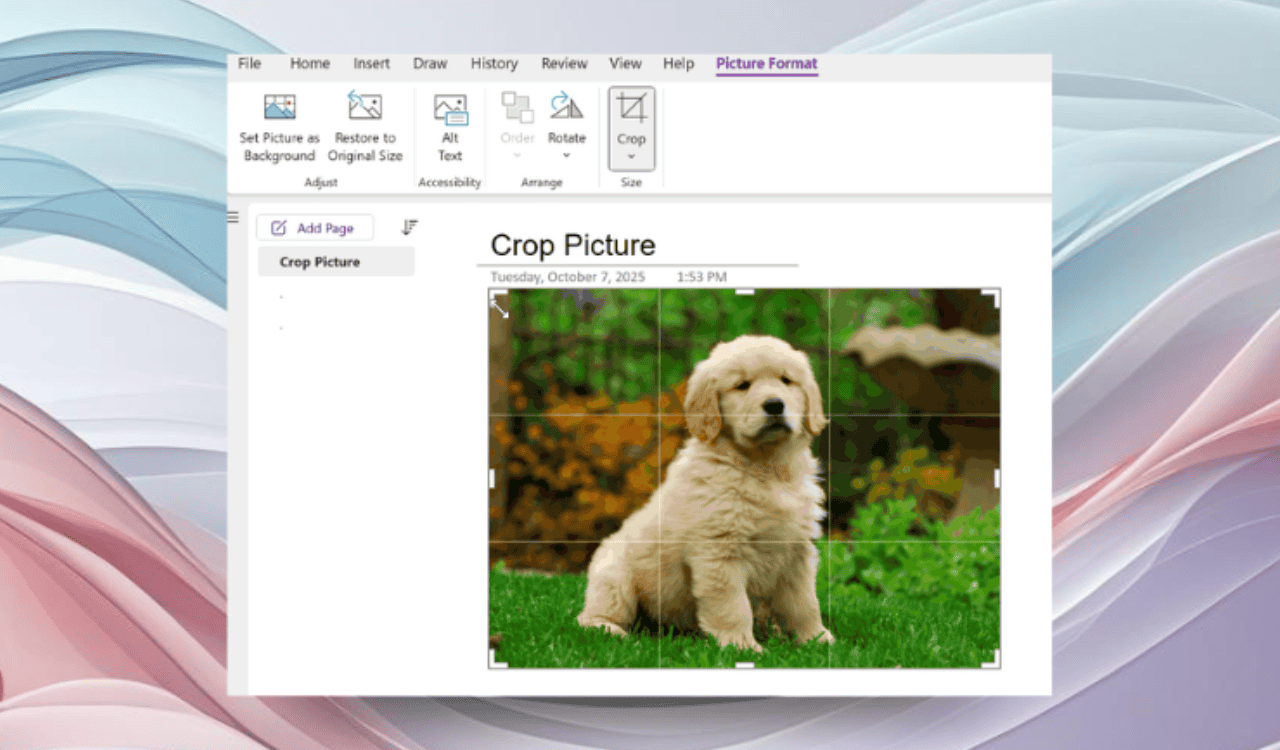Switch to the Review tab
Viewport: 1280px width, 750px height.
click(x=564, y=63)
